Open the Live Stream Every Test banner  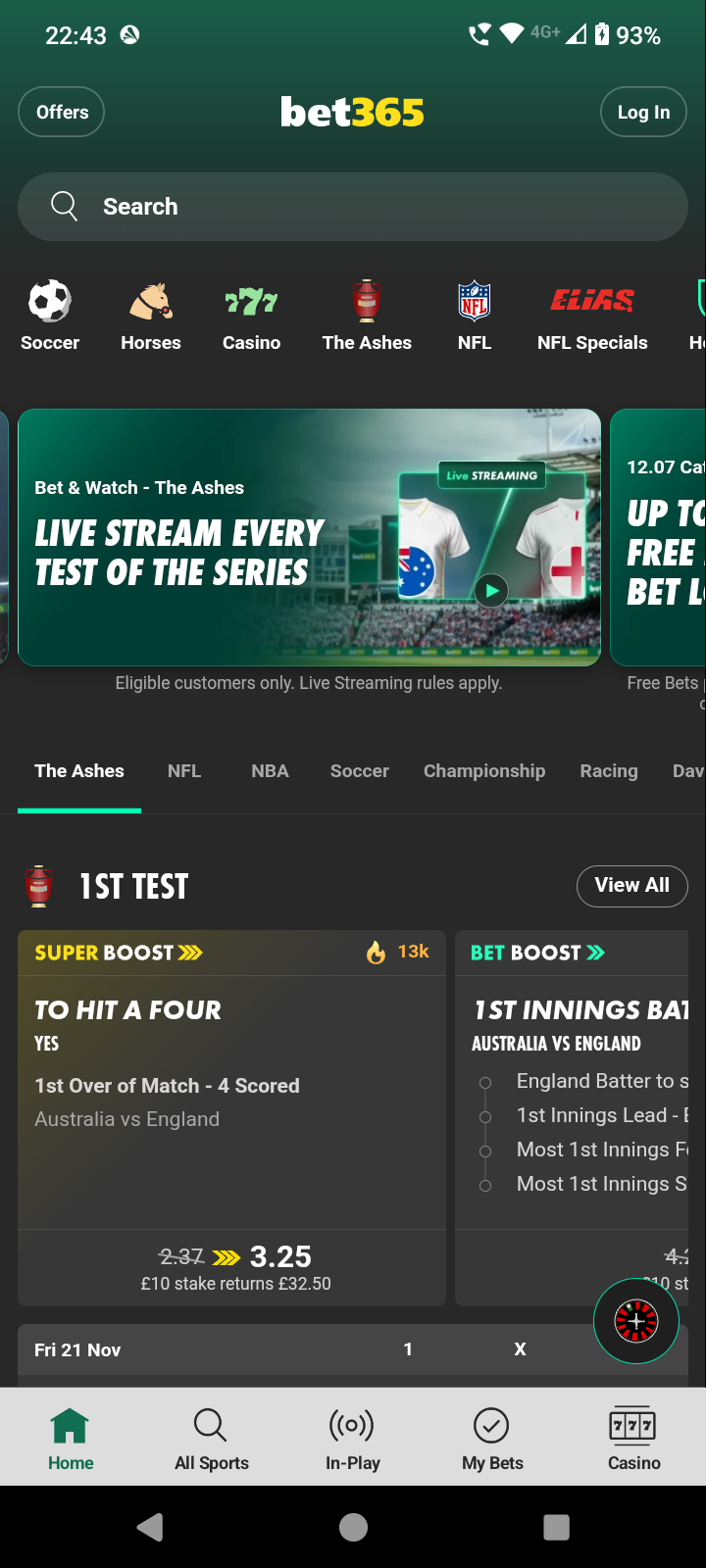(x=309, y=537)
